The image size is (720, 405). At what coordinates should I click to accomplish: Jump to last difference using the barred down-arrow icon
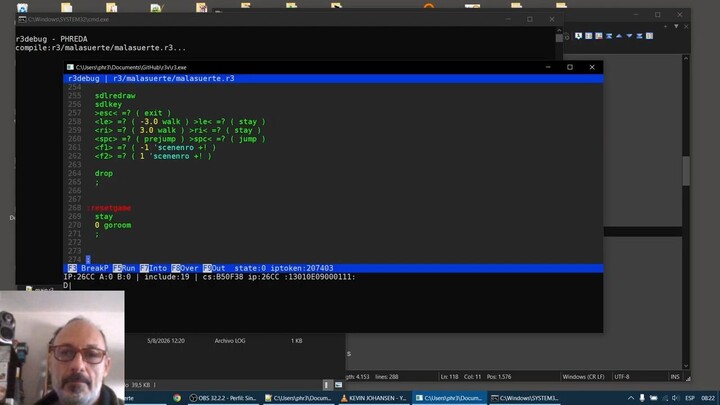(x=639, y=36)
